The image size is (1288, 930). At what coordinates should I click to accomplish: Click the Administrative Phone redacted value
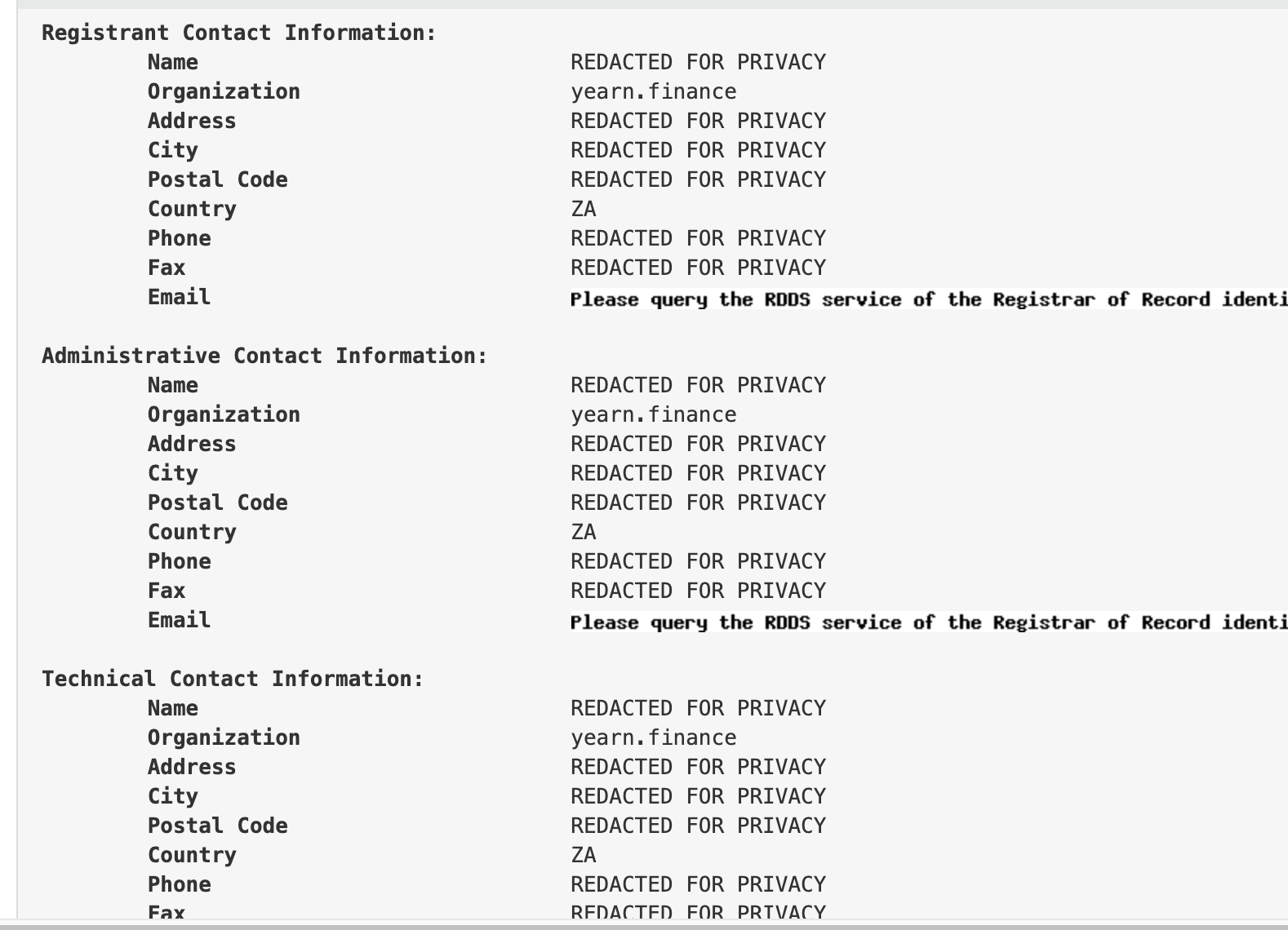698,561
